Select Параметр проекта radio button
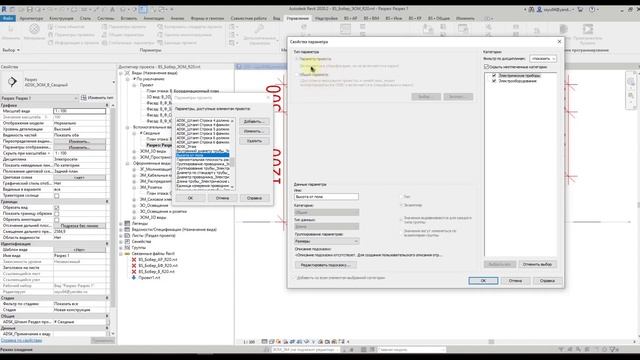The height and width of the screenshot is (360, 640). click(x=297, y=59)
